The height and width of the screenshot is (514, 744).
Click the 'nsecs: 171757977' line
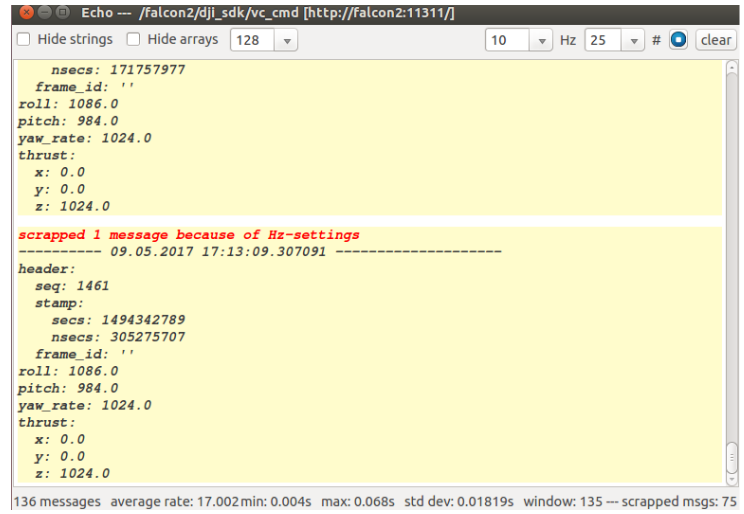[x=119, y=70]
